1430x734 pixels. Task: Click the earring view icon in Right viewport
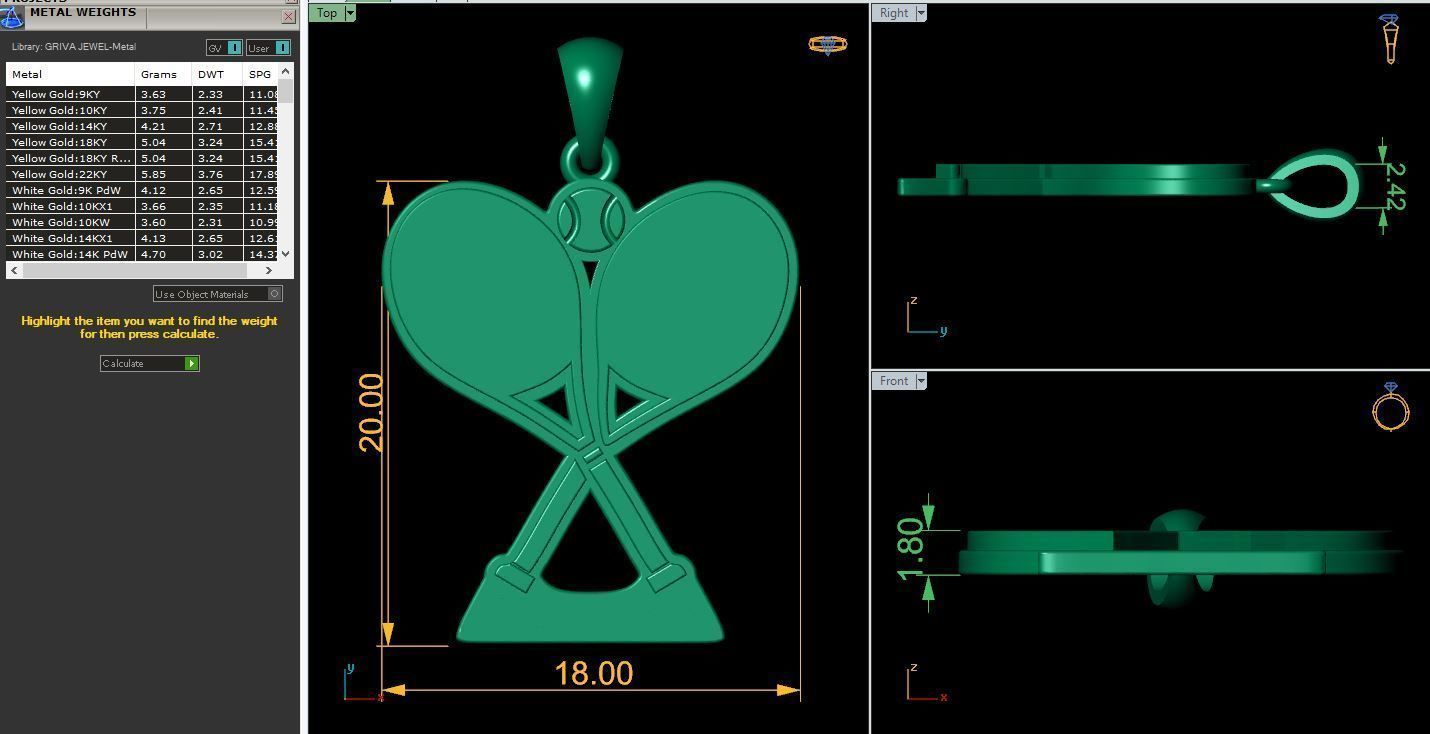point(1389,38)
